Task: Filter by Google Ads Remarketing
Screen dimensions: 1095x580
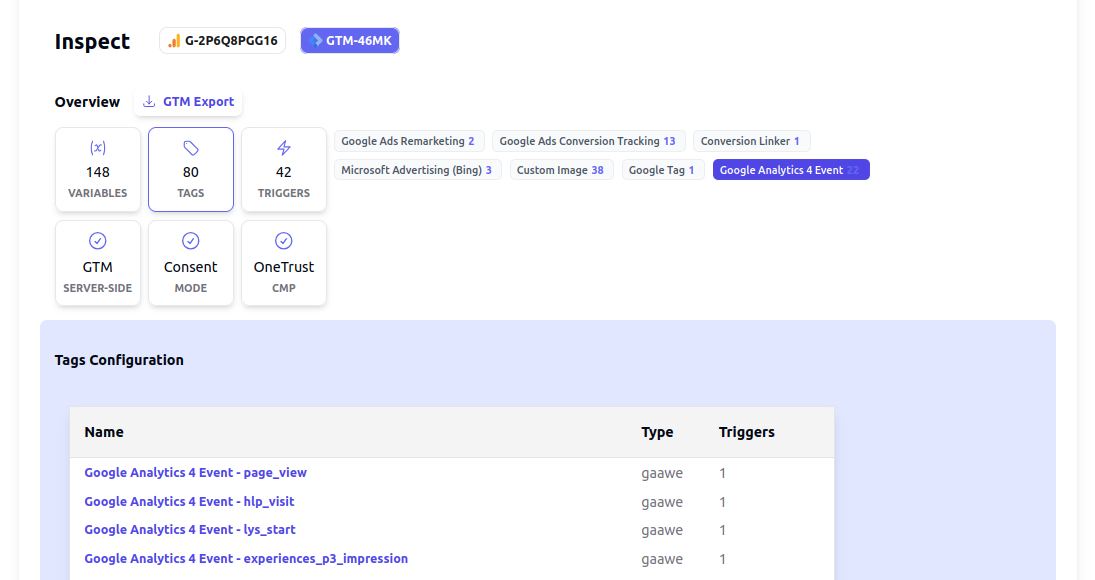Action: 409,141
